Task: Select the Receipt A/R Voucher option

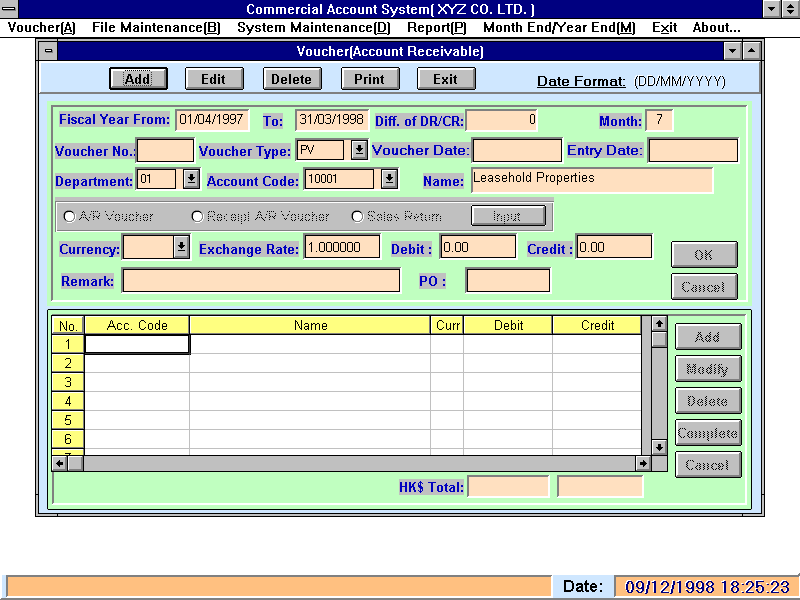Action: pyautogui.click(x=197, y=216)
